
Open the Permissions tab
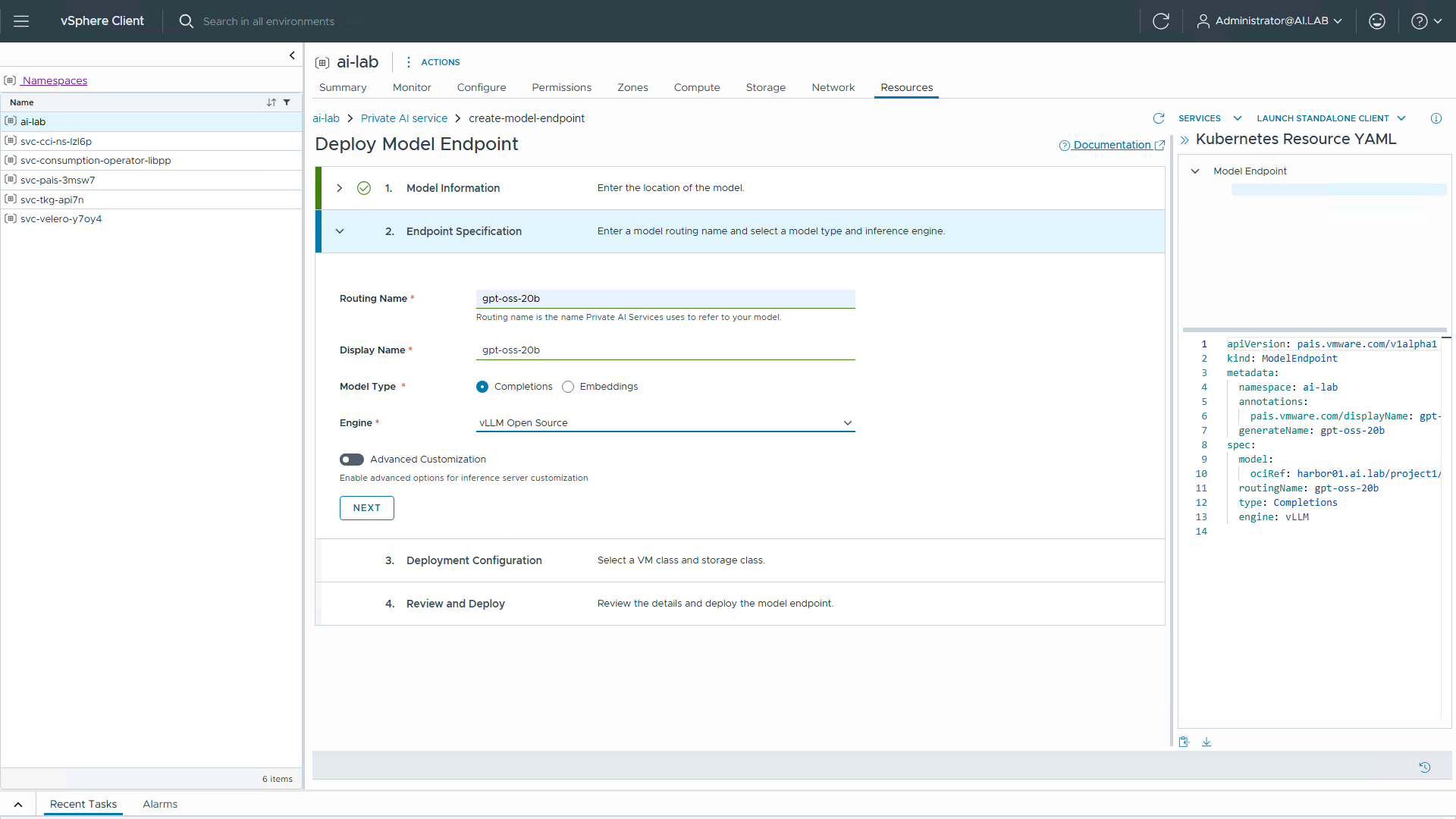(x=562, y=88)
